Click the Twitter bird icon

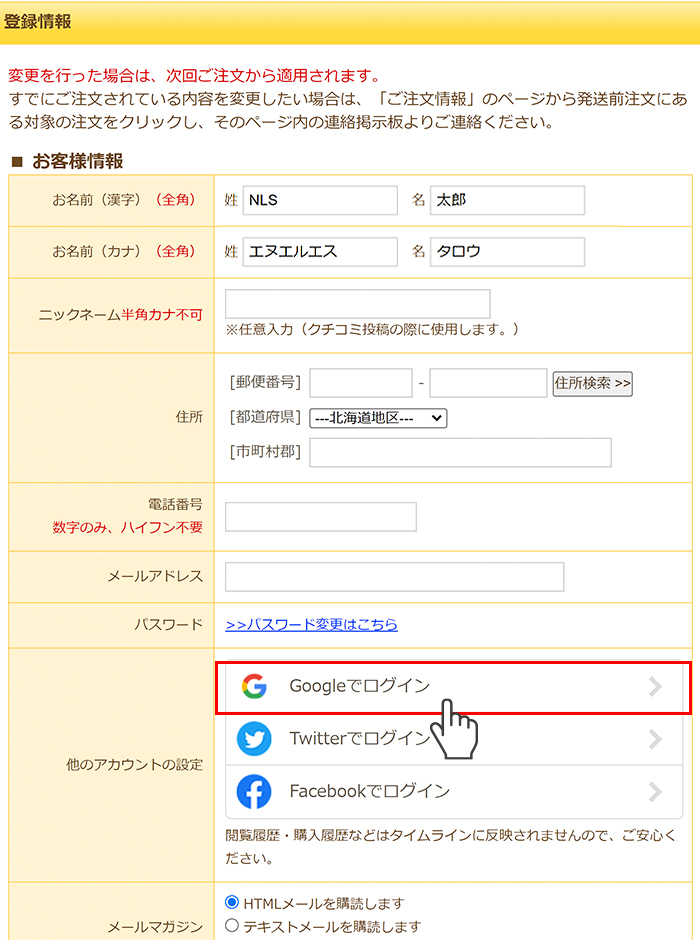[254, 739]
